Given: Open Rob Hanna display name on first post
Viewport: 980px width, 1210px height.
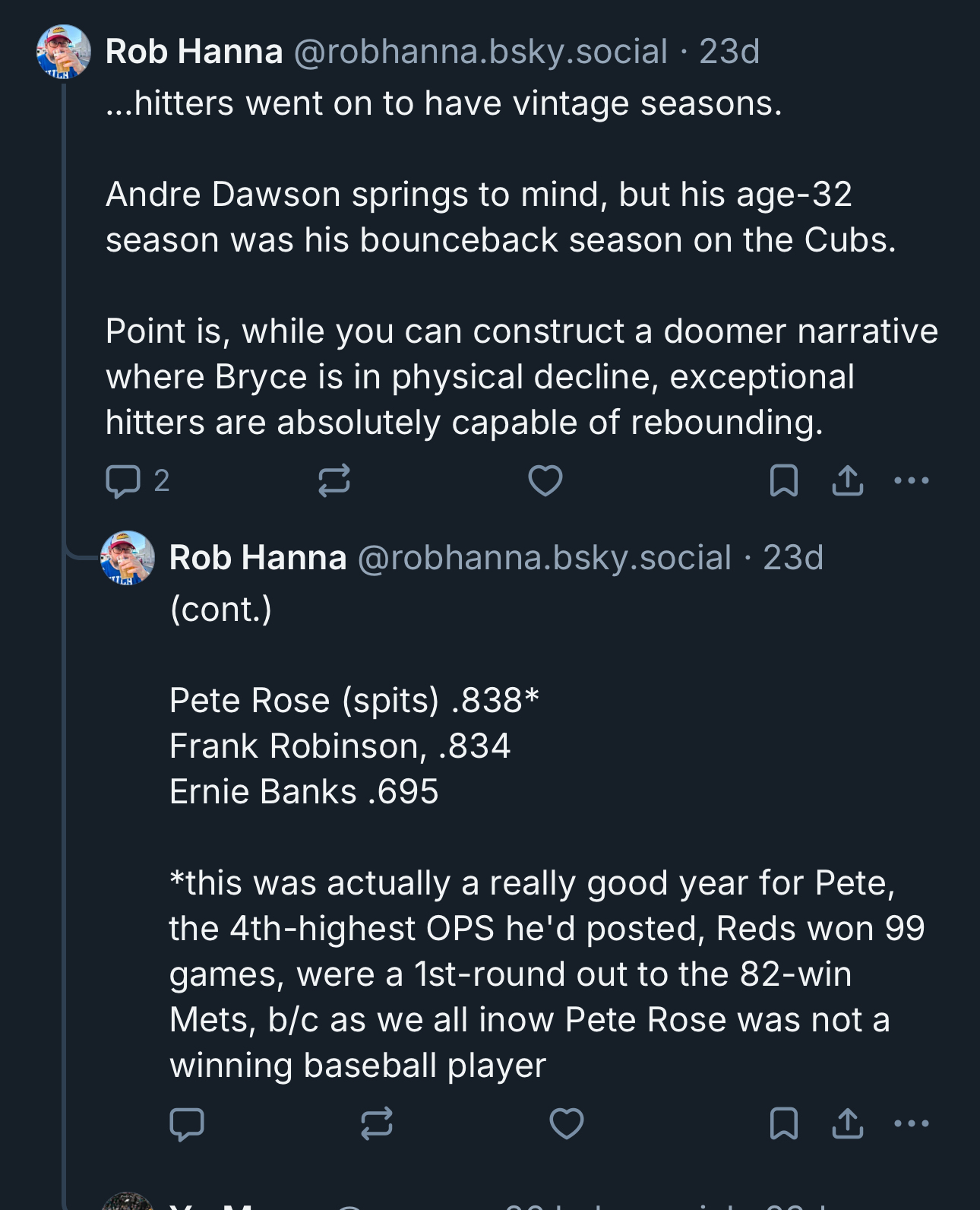Looking at the screenshot, I should coord(194,52).
